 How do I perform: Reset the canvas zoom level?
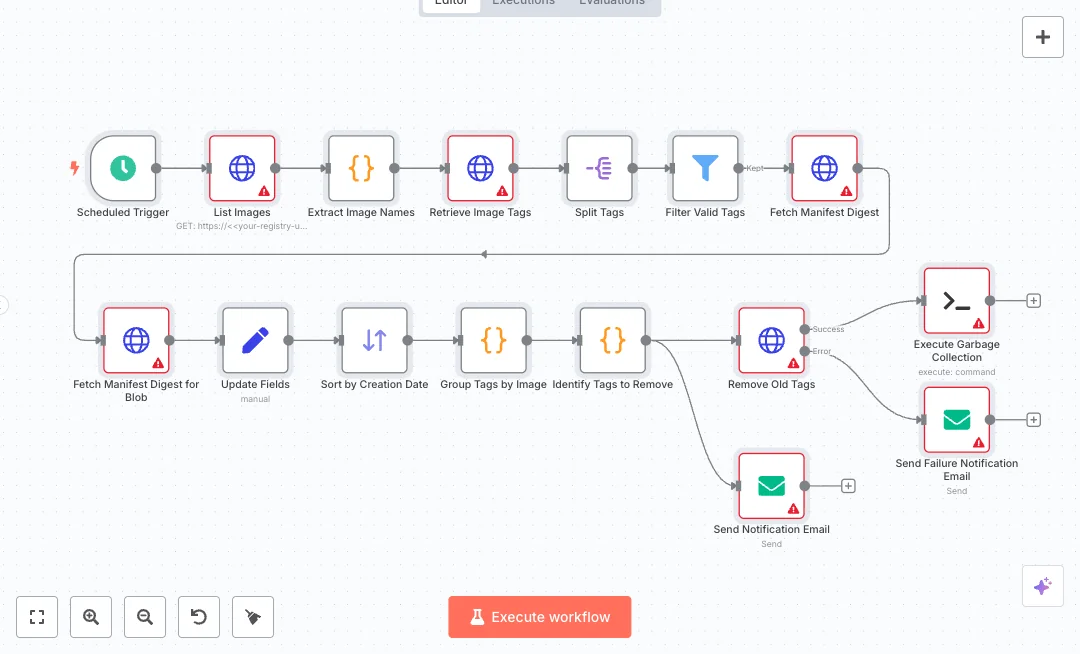click(199, 617)
